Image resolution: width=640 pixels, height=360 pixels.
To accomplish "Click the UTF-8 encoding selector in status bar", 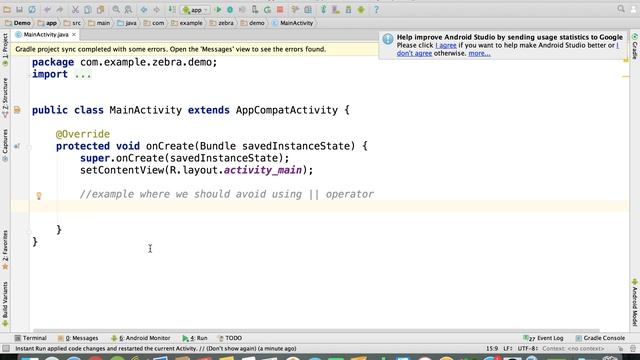I will pos(527,349).
